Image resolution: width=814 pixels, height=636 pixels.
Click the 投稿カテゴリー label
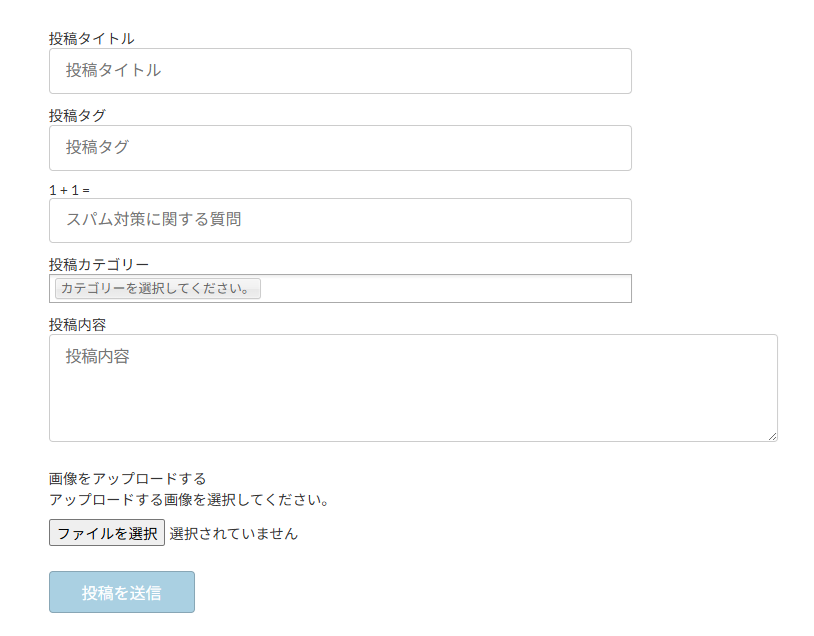tap(99, 265)
